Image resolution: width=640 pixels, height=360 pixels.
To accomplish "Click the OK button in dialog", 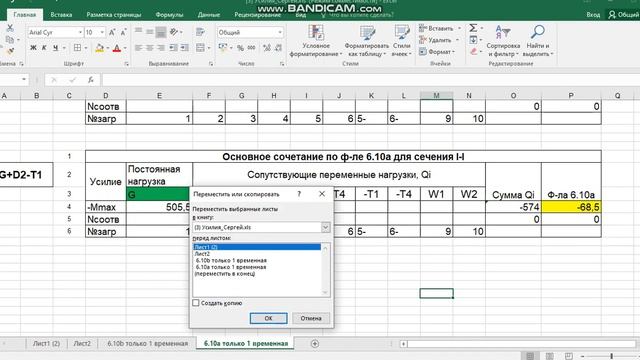I will point(268,318).
